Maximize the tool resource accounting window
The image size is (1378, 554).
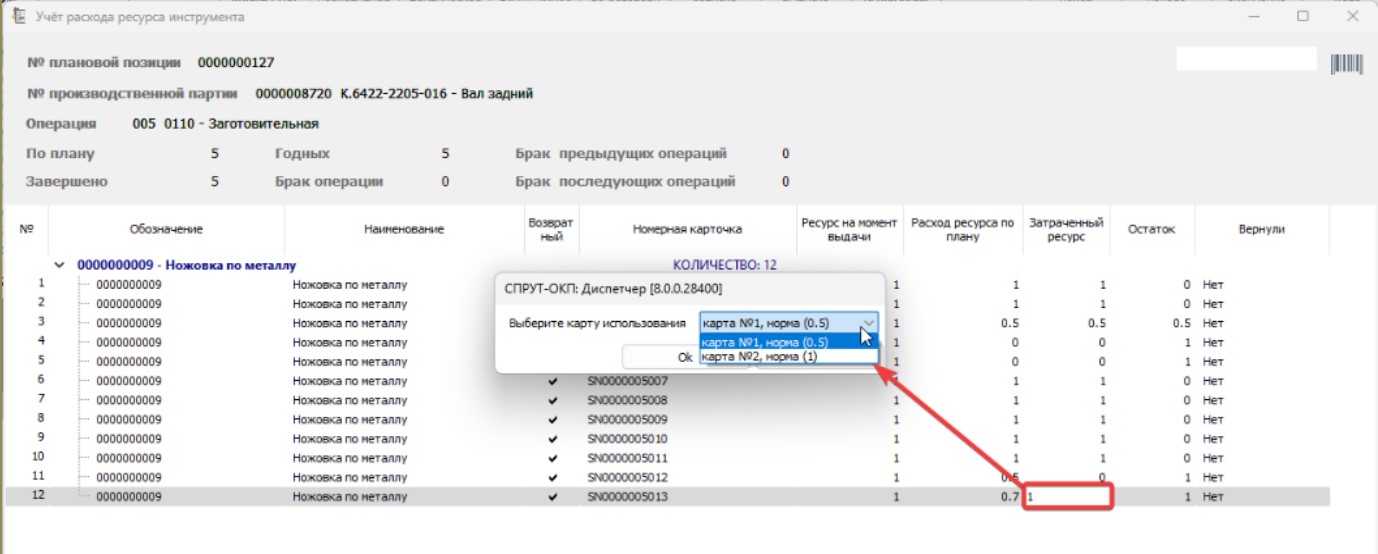[x=1302, y=17]
